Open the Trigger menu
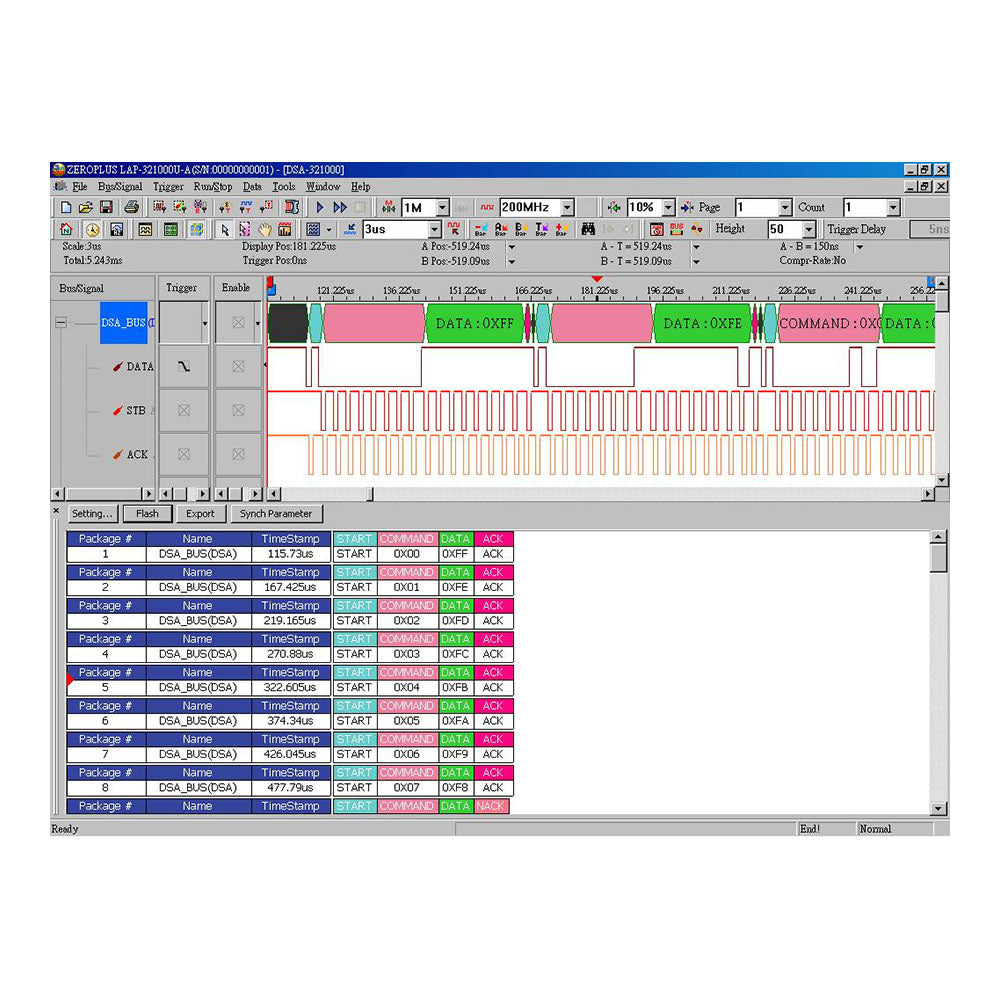Viewport: 1000px width, 1000px height. [x=167, y=186]
